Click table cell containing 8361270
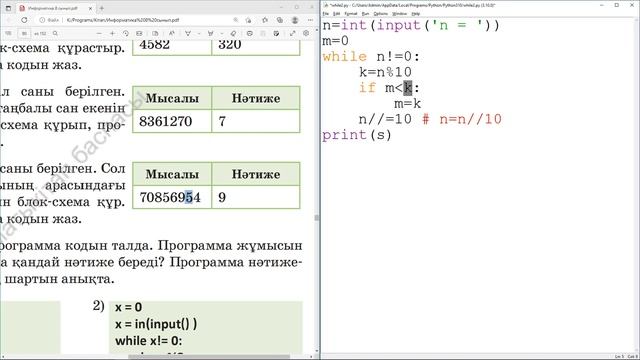The image size is (640, 360). click(172, 121)
